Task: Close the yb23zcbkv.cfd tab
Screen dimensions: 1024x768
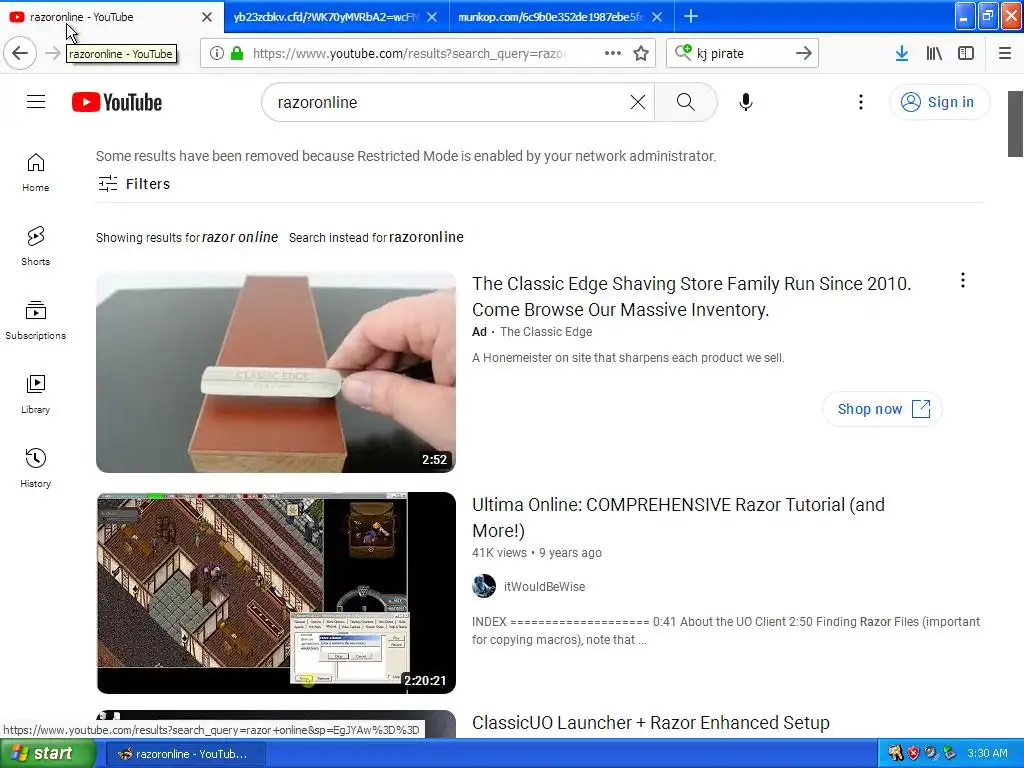Action: pyautogui.click(x=432, y=17)
